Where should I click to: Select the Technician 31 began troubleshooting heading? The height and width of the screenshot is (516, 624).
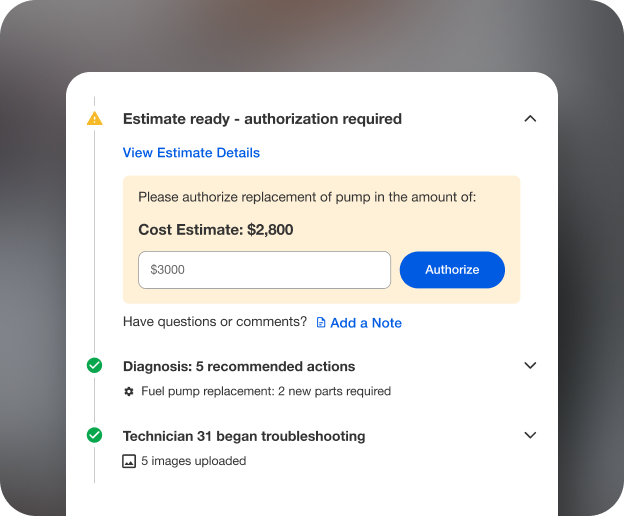(244, 436)
